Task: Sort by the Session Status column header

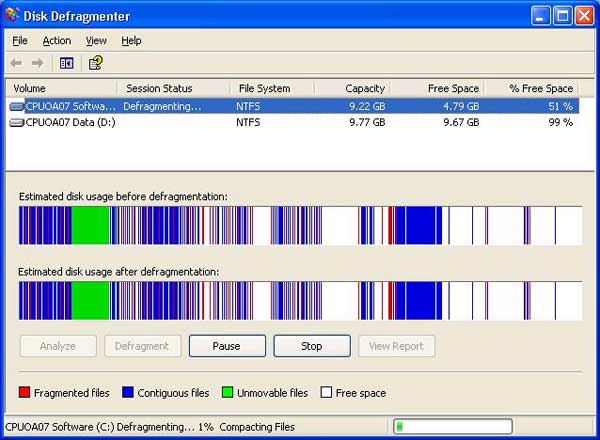Action: (173, 88)
